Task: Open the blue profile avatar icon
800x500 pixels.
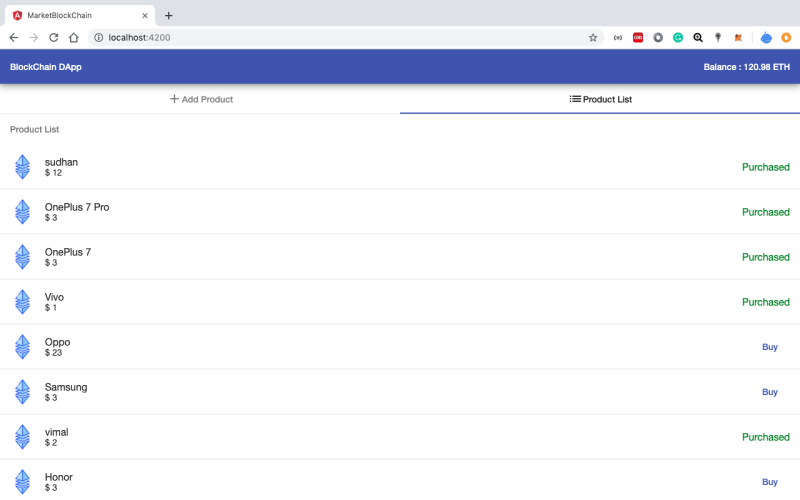Action: click(766, 38)
